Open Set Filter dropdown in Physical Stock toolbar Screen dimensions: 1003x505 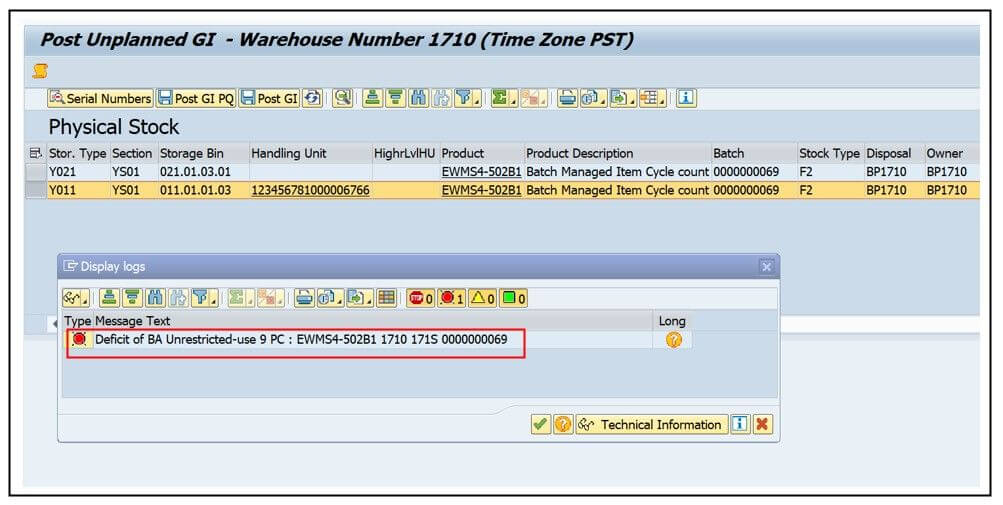coord(467,98)
